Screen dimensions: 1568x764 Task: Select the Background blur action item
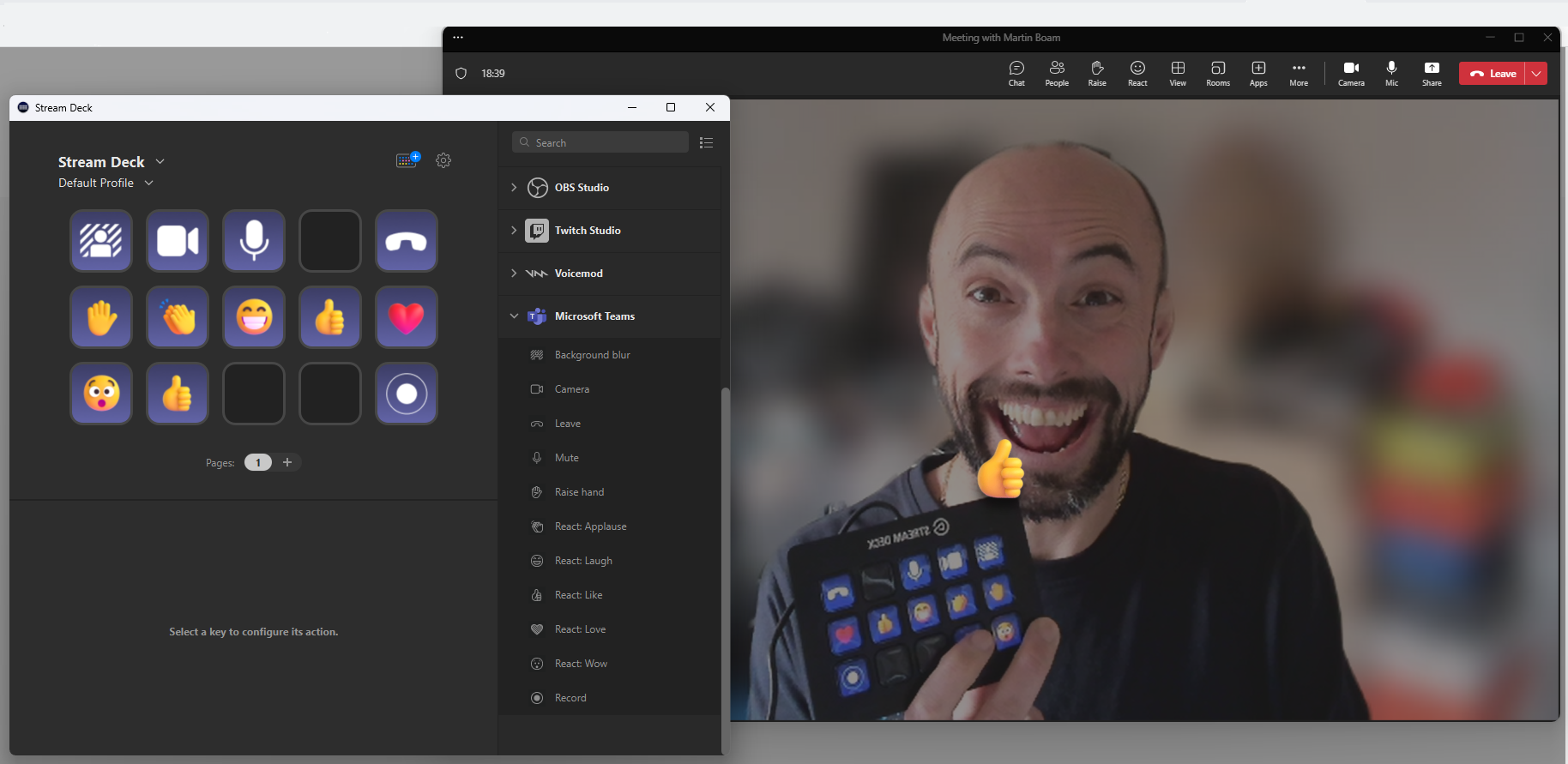click(592, 355)
